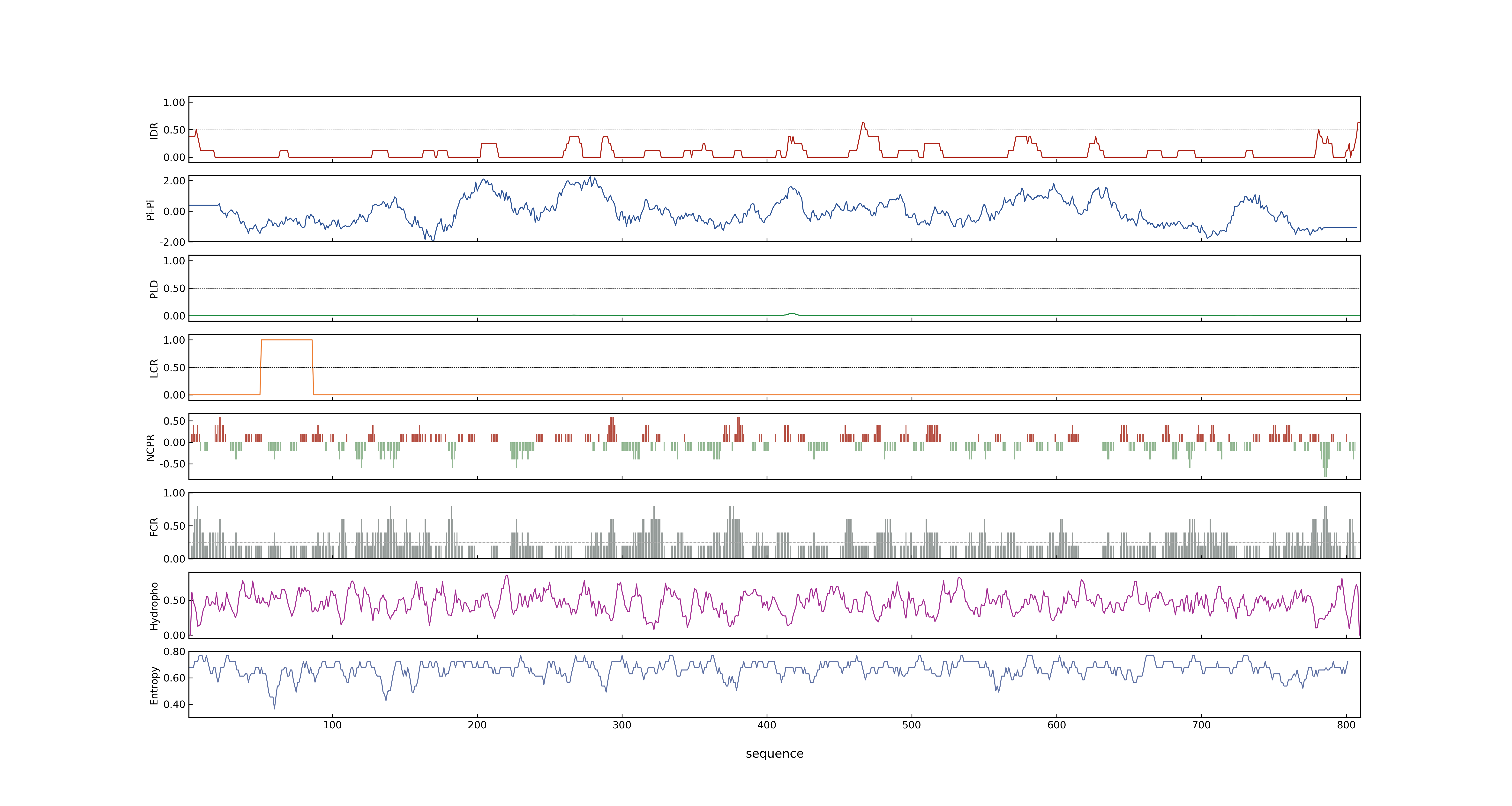The height and width of the screenshot is (806, 1512).
Task: Click x-axis tick label 500
Action: click(912, 725)
